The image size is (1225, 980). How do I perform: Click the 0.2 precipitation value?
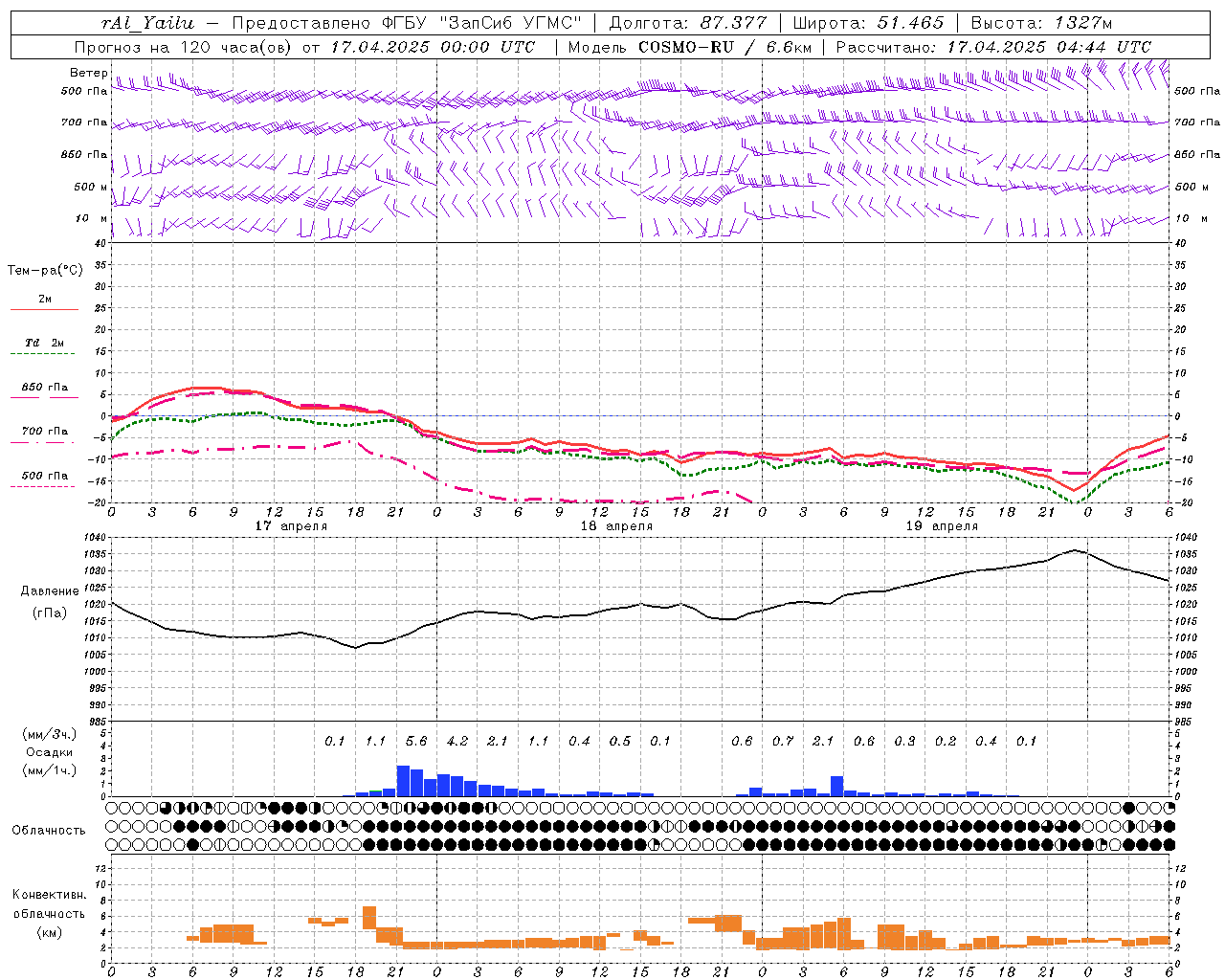[946, 742]
